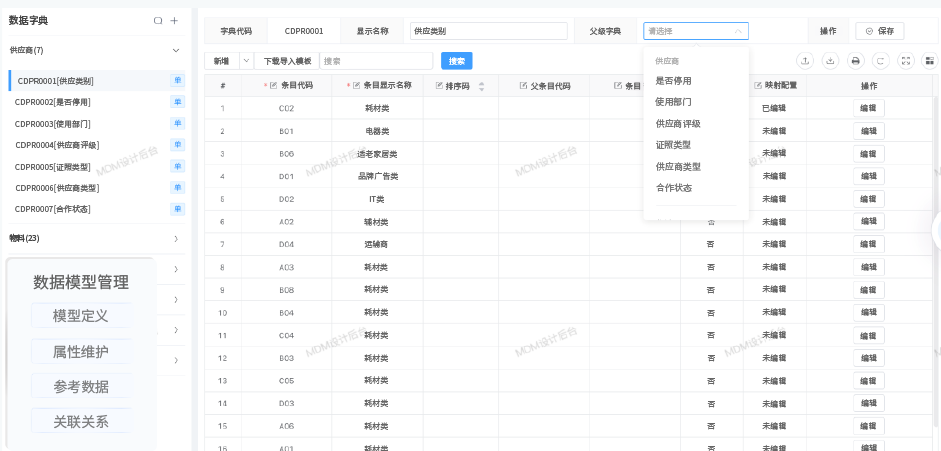Click 下载导入模板 button
The image size is (941, 451).
287,61
